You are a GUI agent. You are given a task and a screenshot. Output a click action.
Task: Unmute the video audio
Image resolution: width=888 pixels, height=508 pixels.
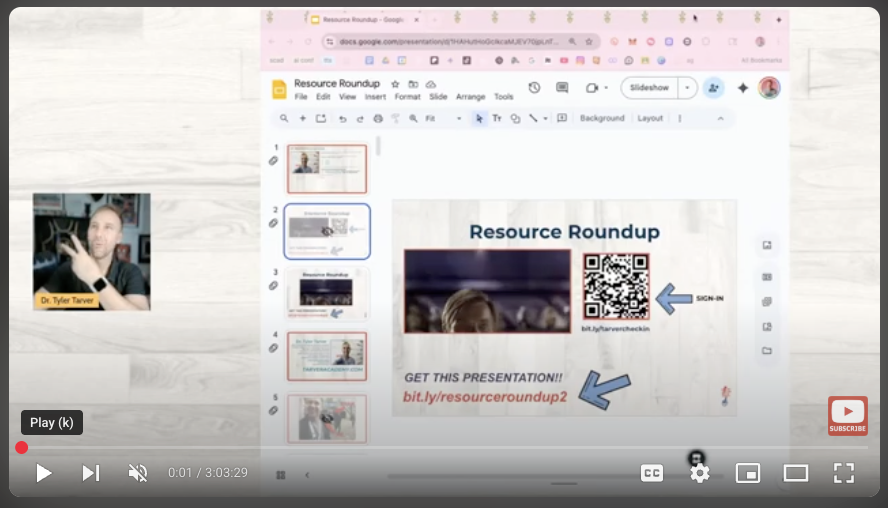point(138,473)
